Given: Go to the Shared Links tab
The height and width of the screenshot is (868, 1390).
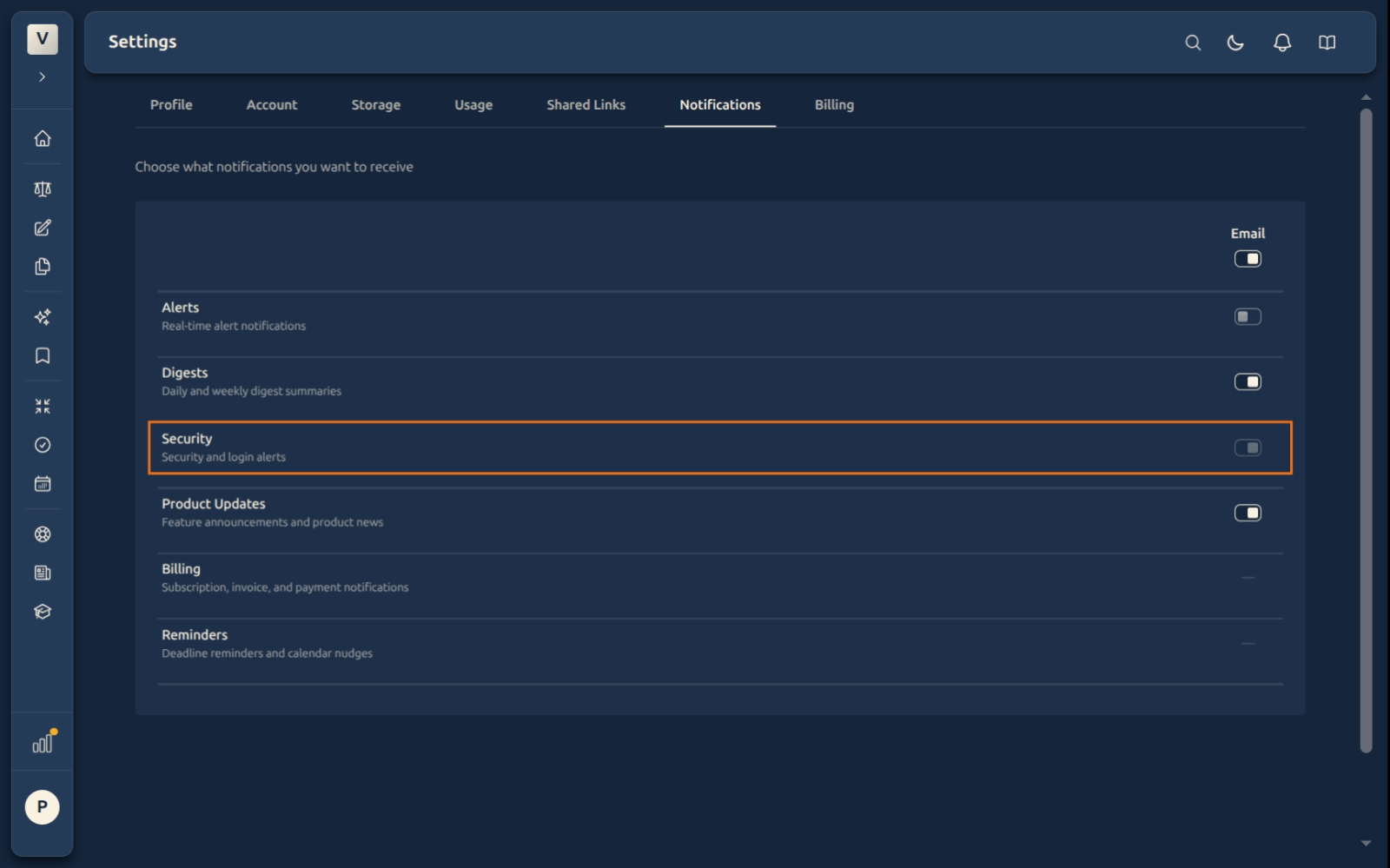Looking at the screenshot, I should (x=586, y=105).
